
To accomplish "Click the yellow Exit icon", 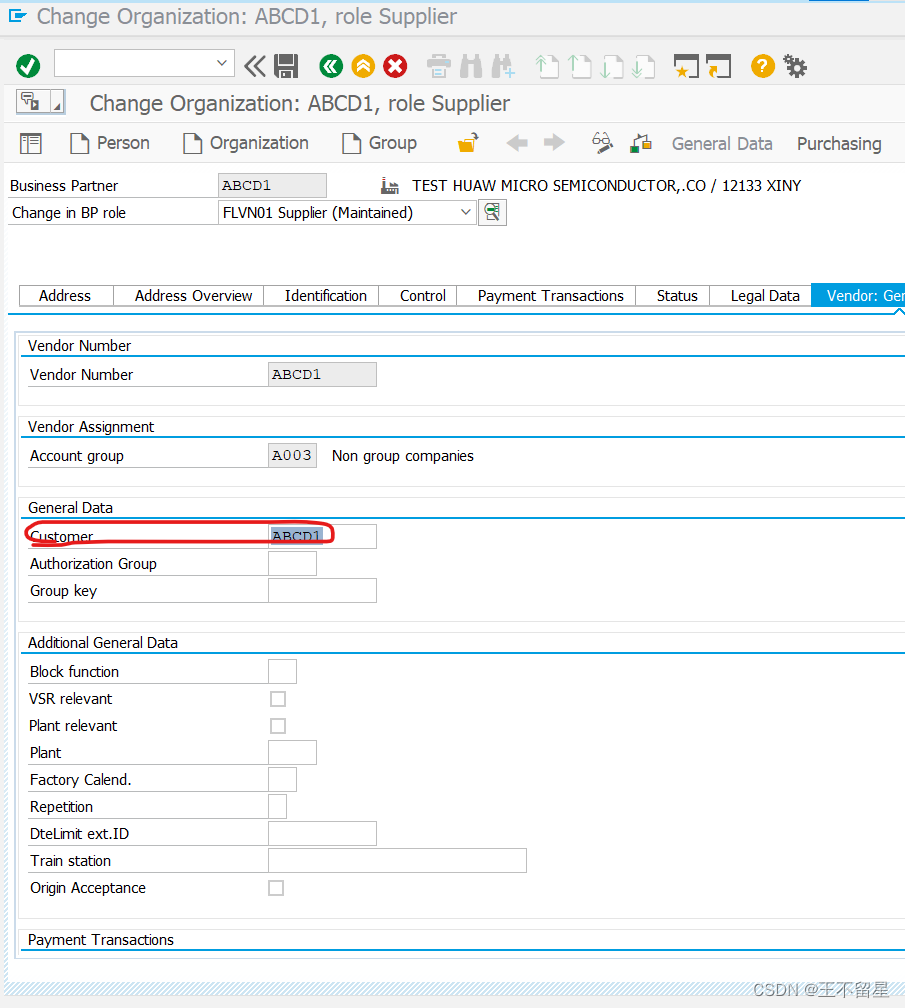I will pyautogui.click(x=363, y=66).
